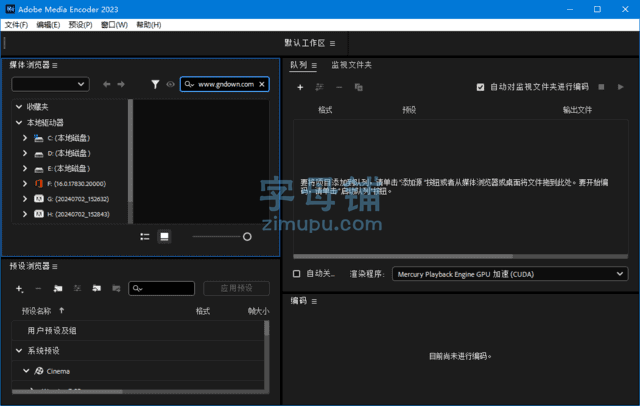Open the 编码 panel menu
The width and height of the screenshot is (640, 406).
pos(314,301)
